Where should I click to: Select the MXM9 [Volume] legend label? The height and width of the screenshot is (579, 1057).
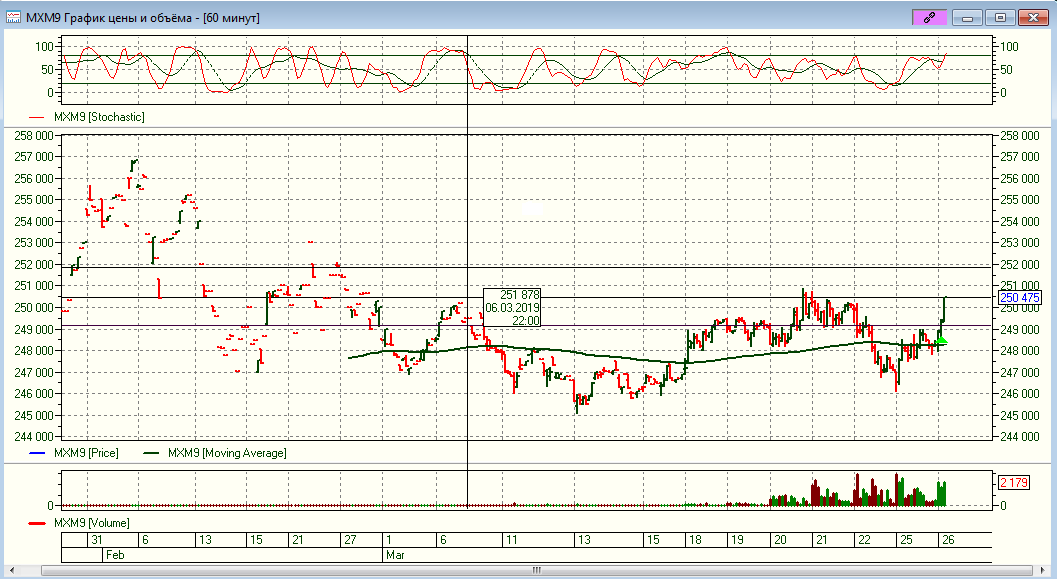pos(91,522)
